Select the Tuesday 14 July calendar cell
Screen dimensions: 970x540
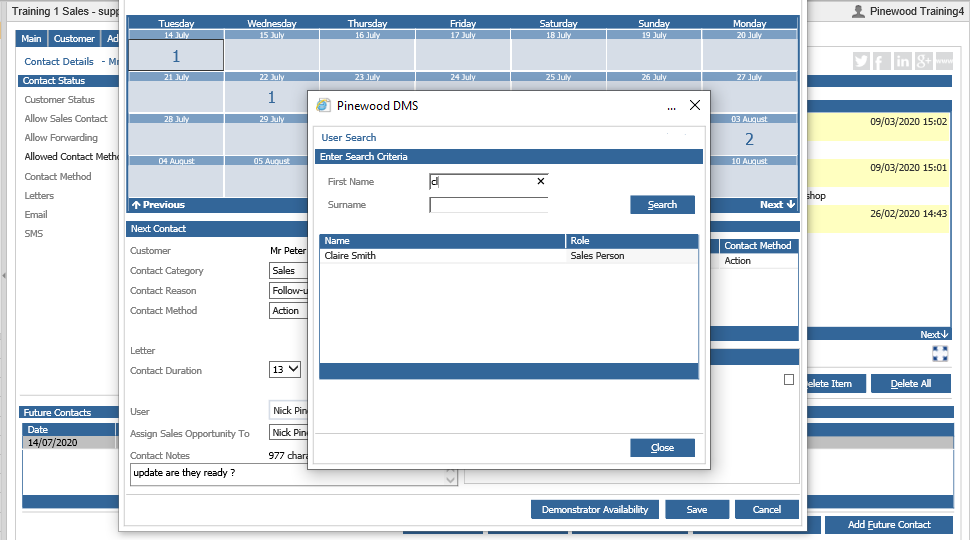point(176,55)
